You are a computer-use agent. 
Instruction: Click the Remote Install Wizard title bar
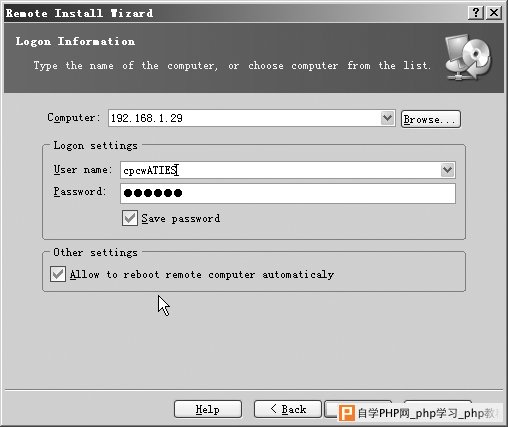(233, 13)
